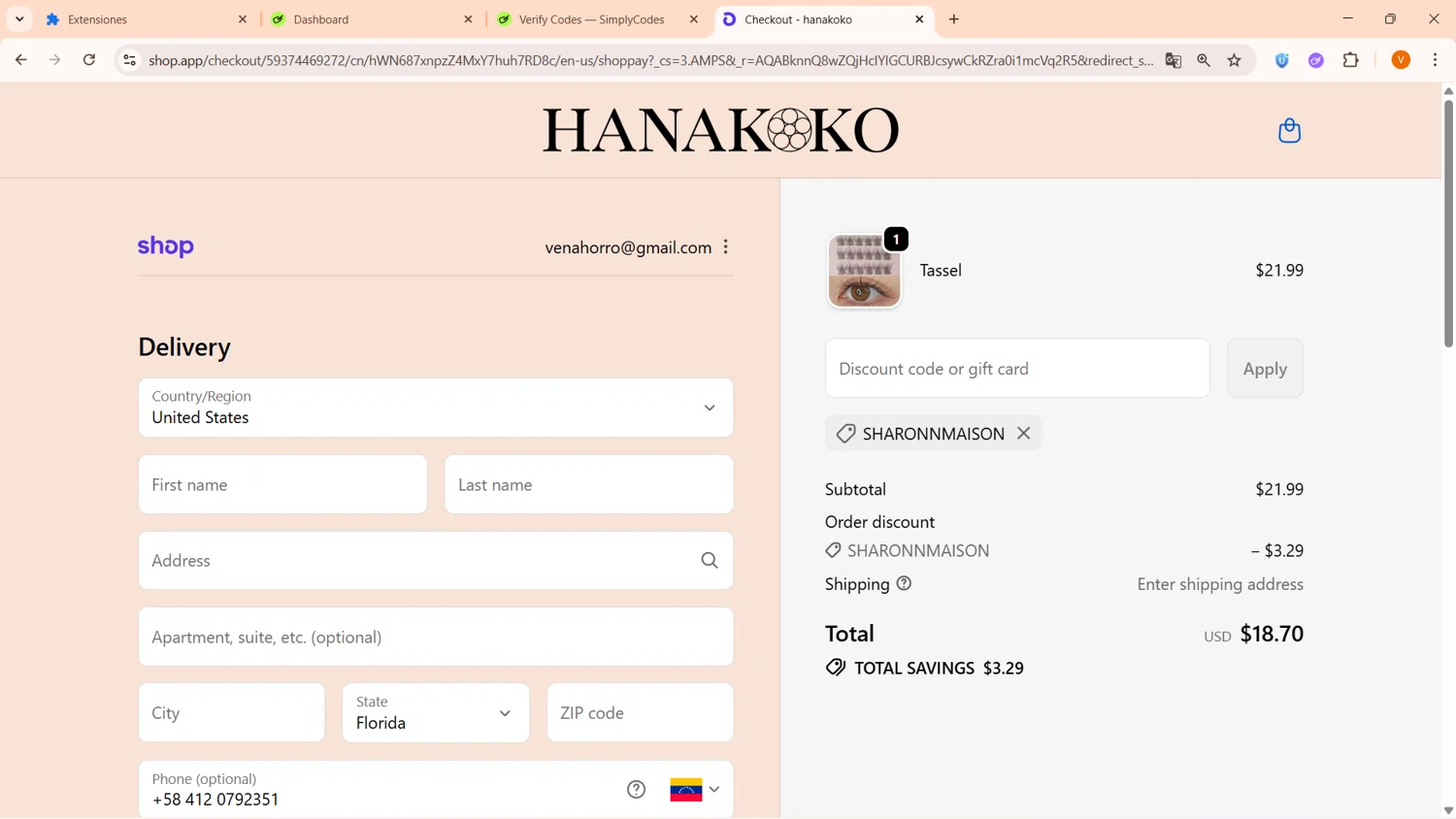
Task: Click the total amount $18.70
Action: coord(1272,634)
